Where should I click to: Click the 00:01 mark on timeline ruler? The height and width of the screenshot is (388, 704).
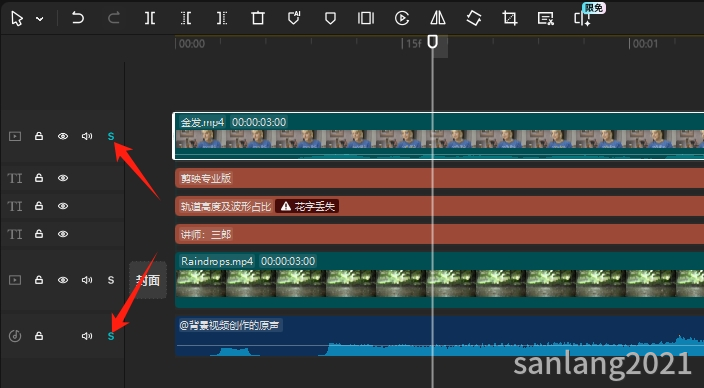645,44
